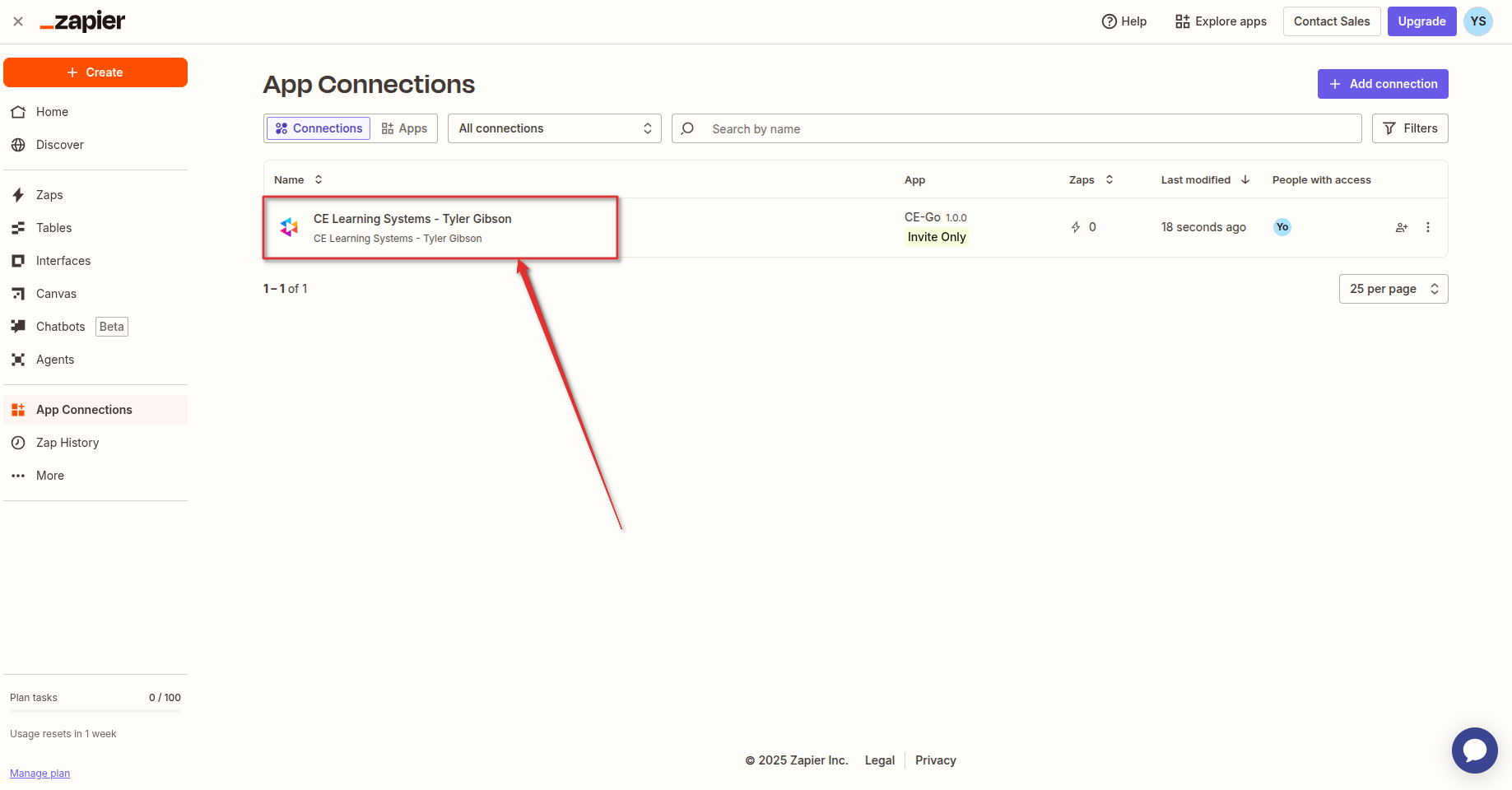Image resolution: width=1512 pixels, height=790 pixels.
Task: Open Canvas in the sidebar
Action: pos(95,294)
